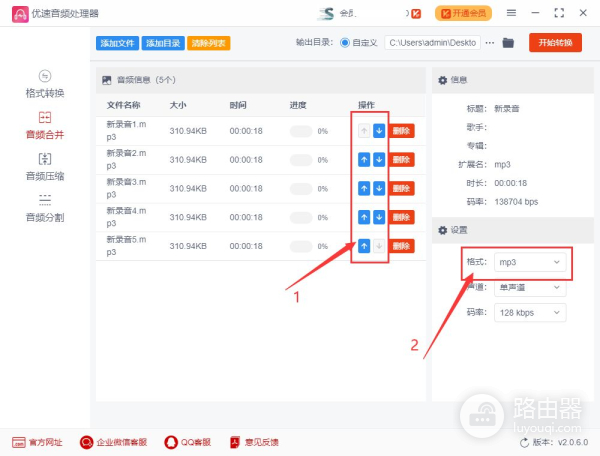Click the 设置 panel gear icon
Screen dimensions: 600x456
[442, 230]
